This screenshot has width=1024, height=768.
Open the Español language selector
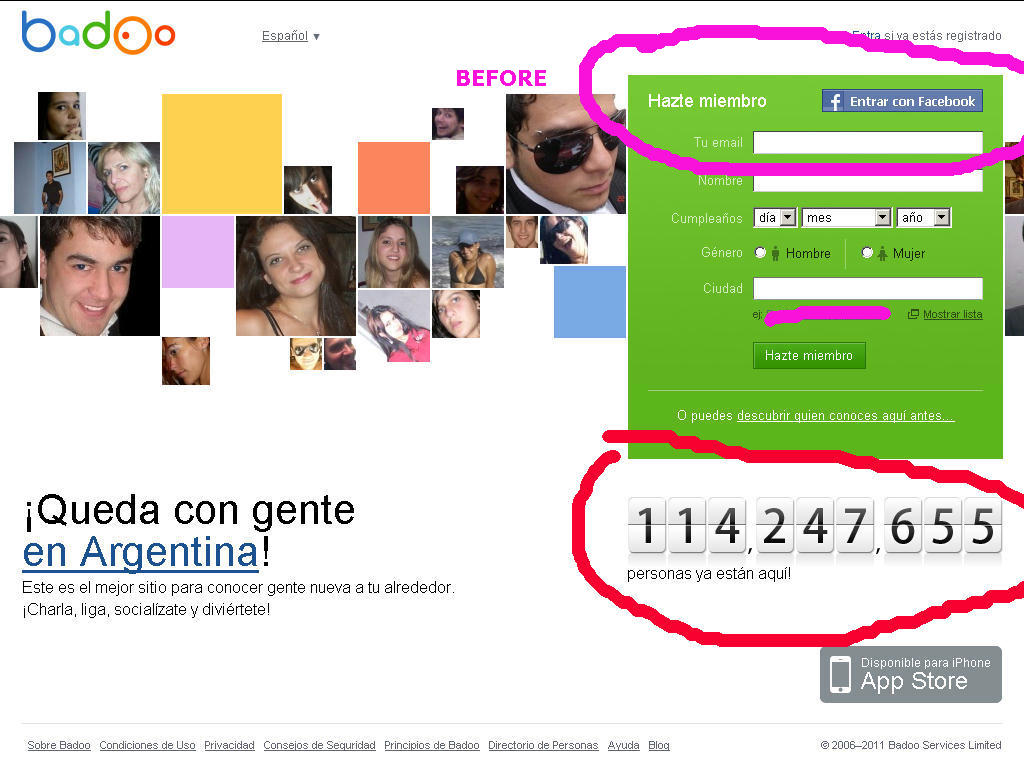coord(291,36)
